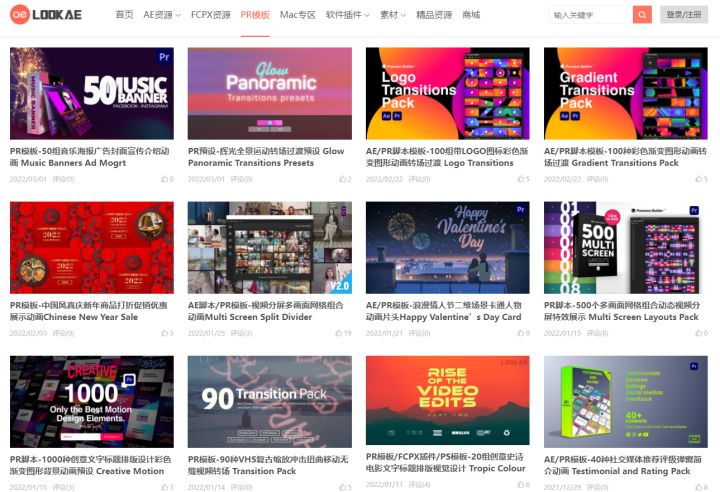Like the Music Banners Ad Mogrt post
The height and width of the screenshot is (492, 720).
(168, 179)
